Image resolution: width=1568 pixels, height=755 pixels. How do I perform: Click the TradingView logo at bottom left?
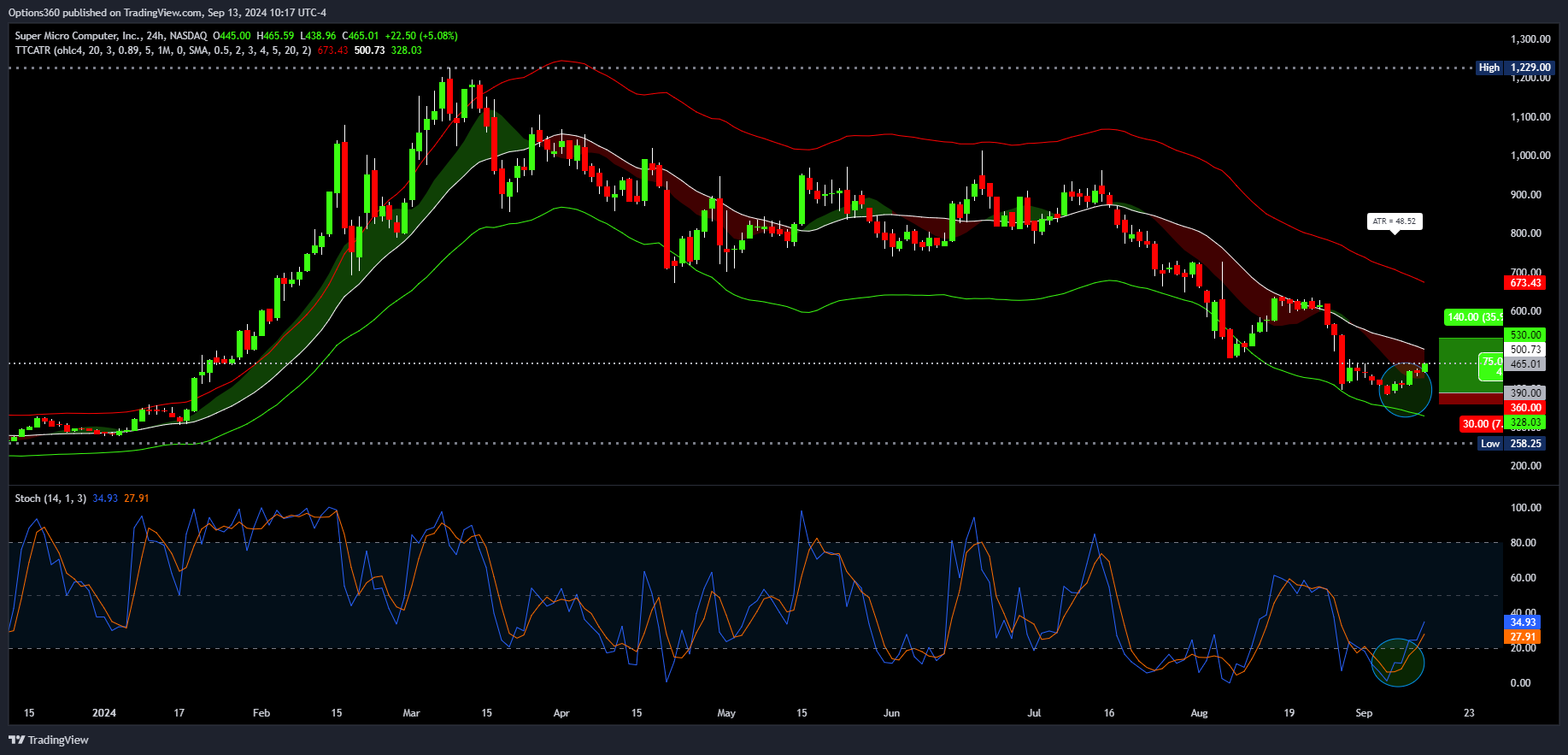coord(49,740)
